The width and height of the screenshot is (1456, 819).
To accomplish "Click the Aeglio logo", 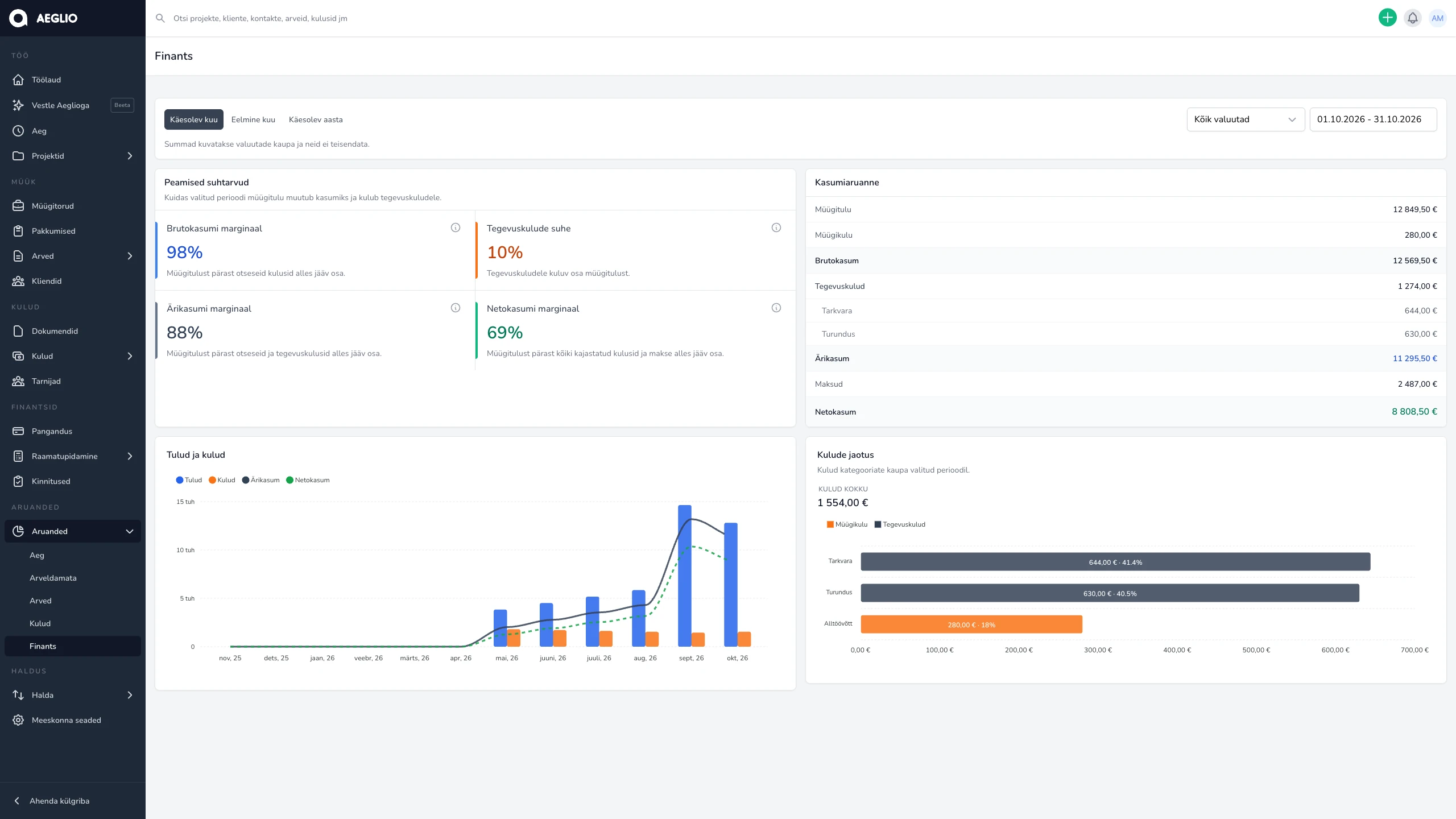I will (43, 18).
